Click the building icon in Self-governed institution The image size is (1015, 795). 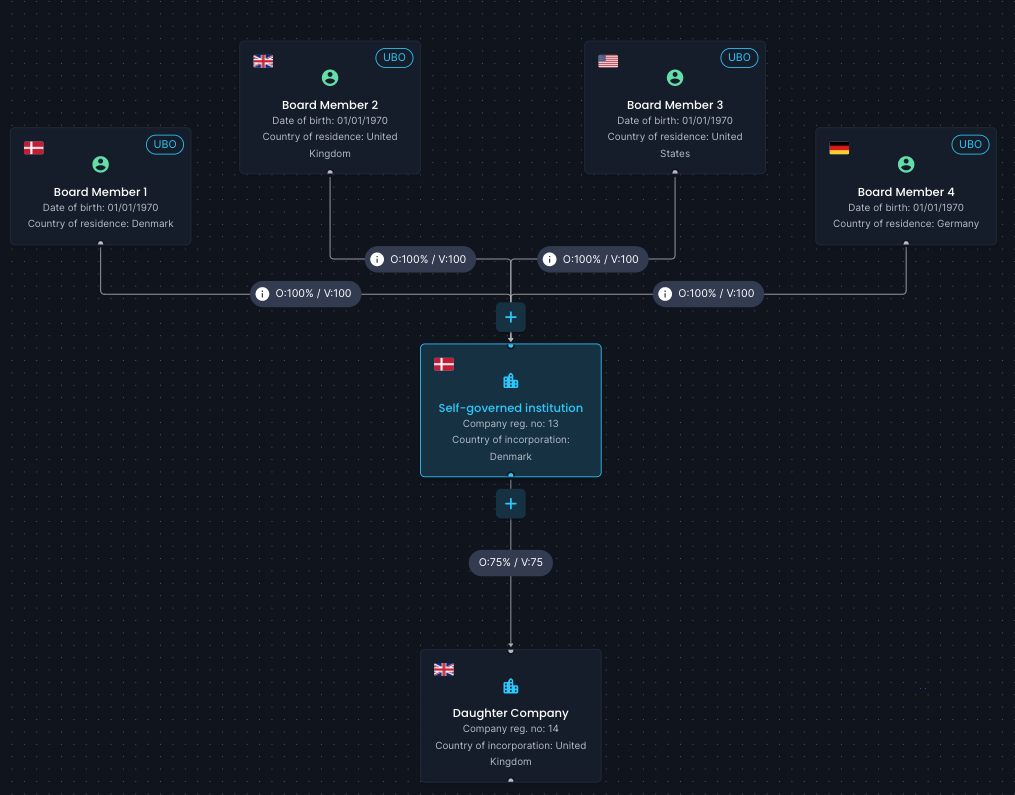511,381
